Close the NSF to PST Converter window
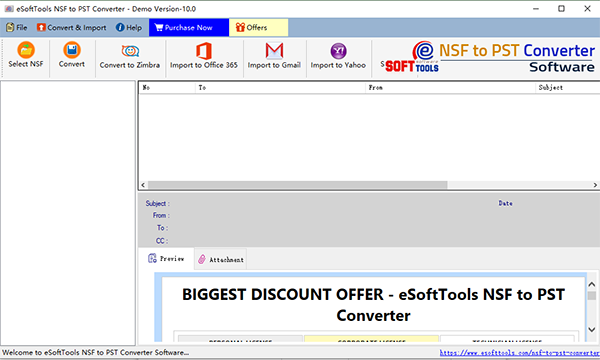The height and width of the screenshot is (360, 600). [587, 8]
